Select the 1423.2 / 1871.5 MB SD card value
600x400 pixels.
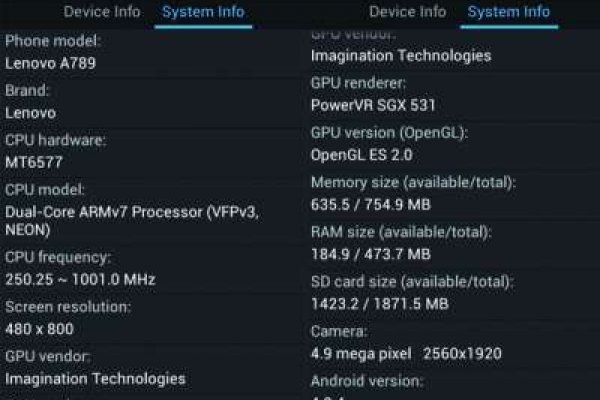tap(380, 303)
